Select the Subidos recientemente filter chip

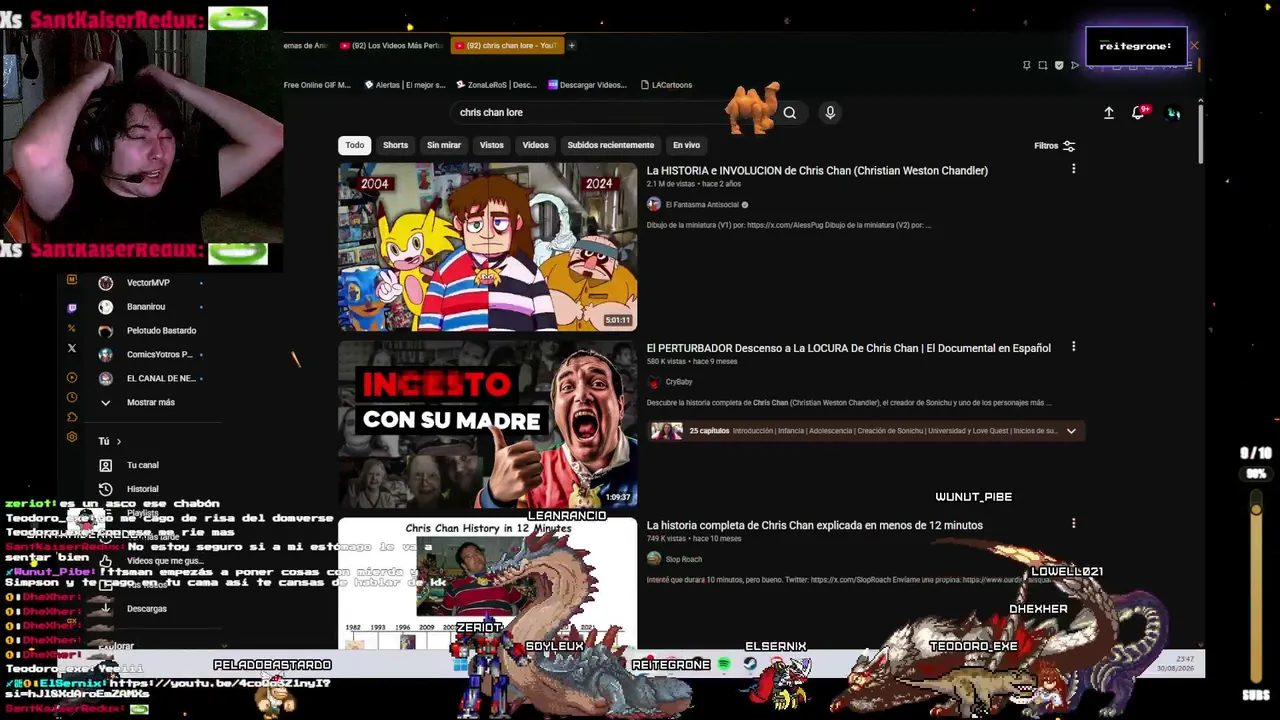coord(611,145)
